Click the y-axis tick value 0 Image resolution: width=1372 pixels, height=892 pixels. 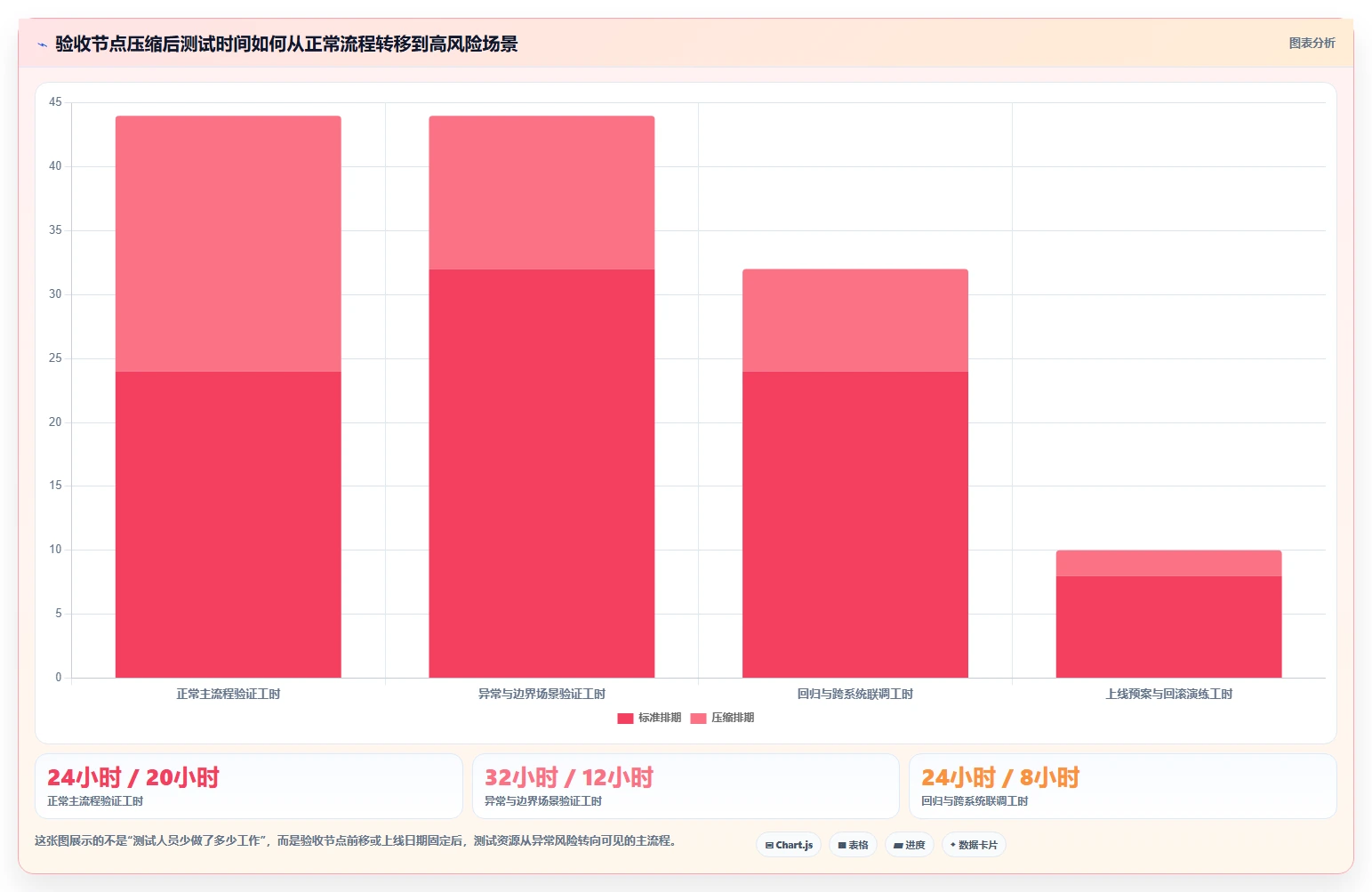[x=59, y=678]
